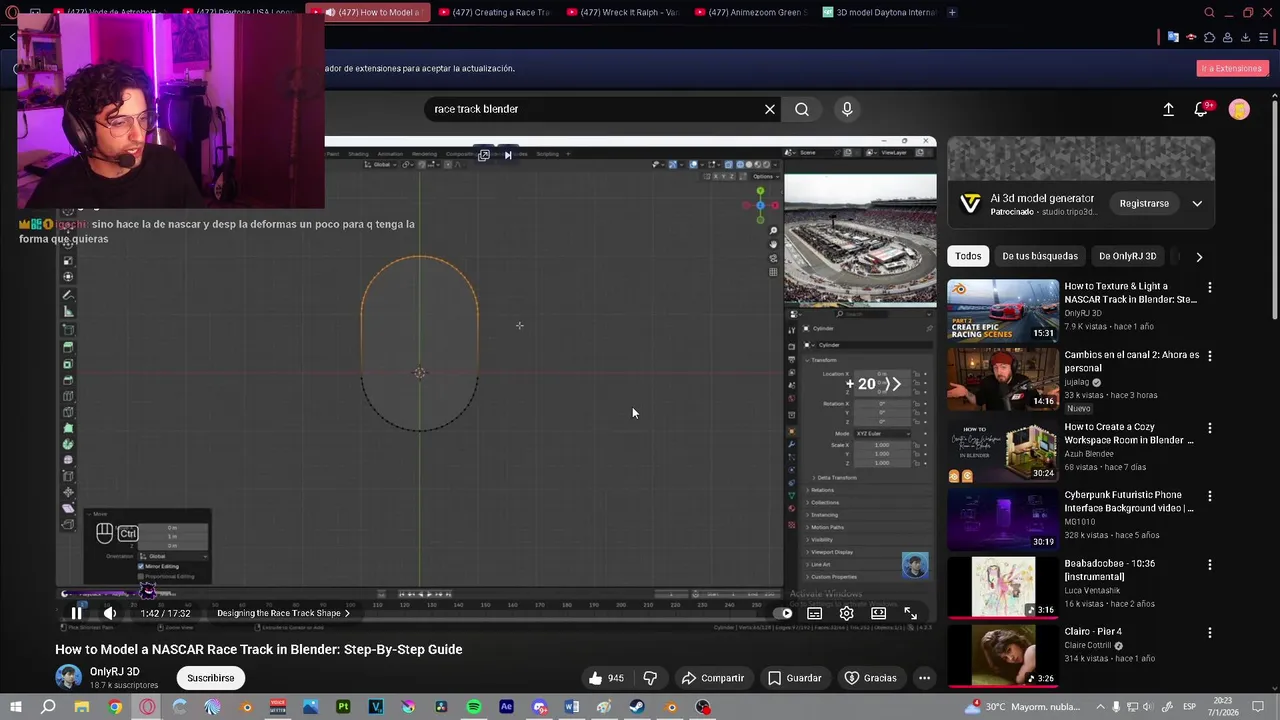Like the video showing 945 likes

pyautogui.click(x=606, y=678)
